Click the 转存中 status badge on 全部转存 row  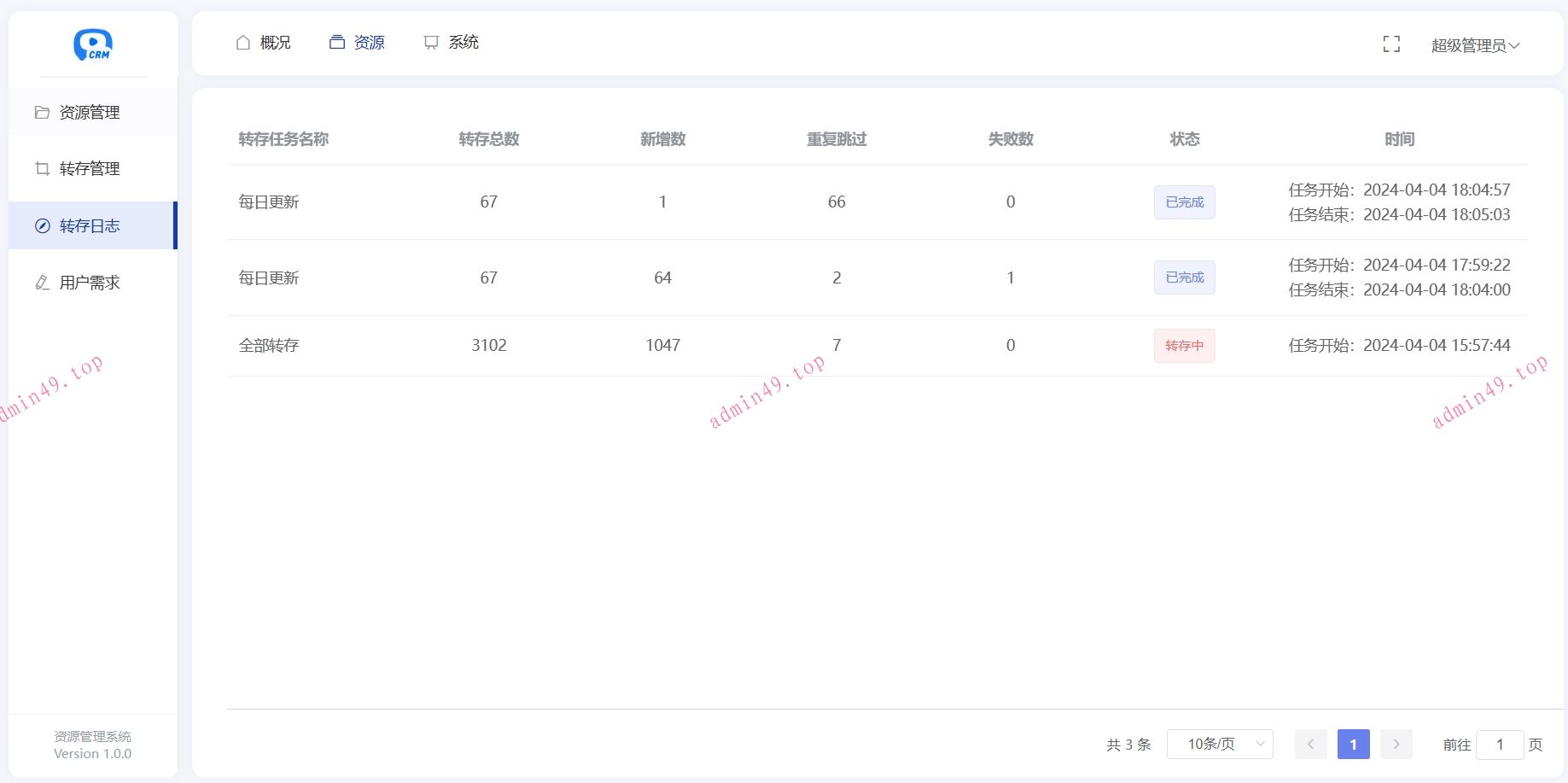click(1184, 345)
